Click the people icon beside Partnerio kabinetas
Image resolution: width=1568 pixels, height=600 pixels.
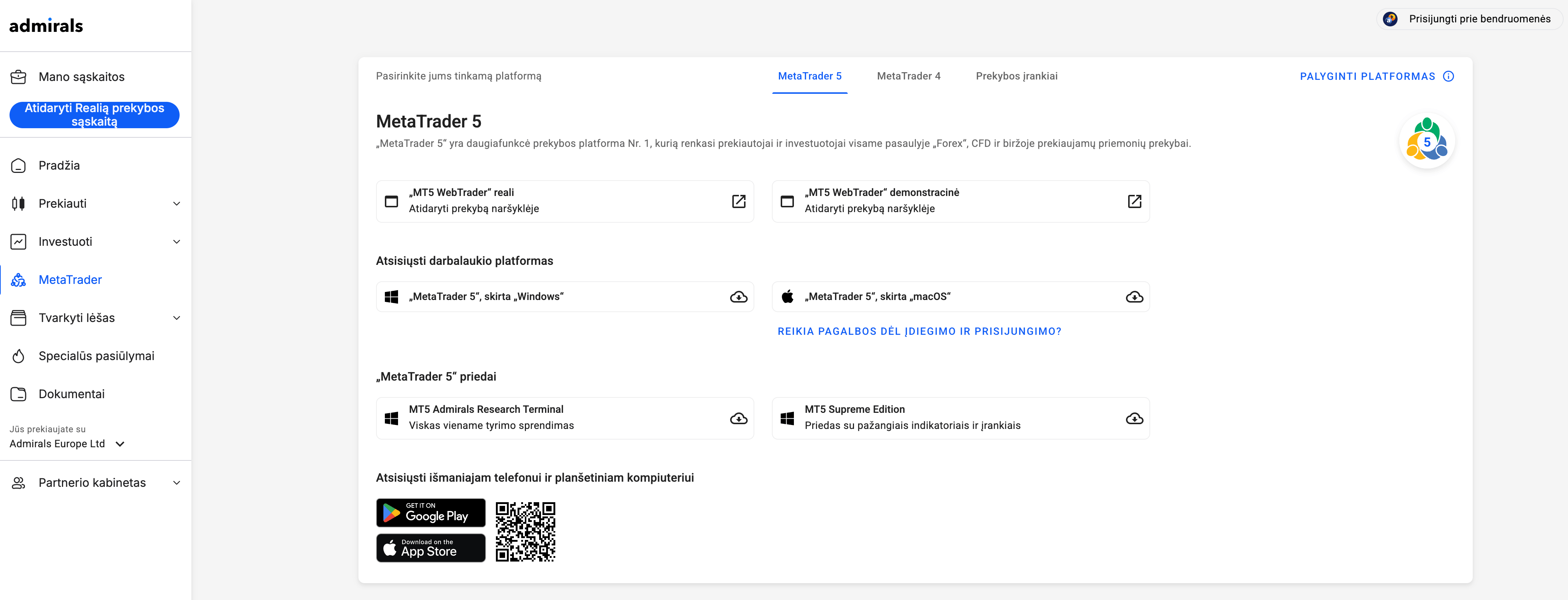point(19,483)
